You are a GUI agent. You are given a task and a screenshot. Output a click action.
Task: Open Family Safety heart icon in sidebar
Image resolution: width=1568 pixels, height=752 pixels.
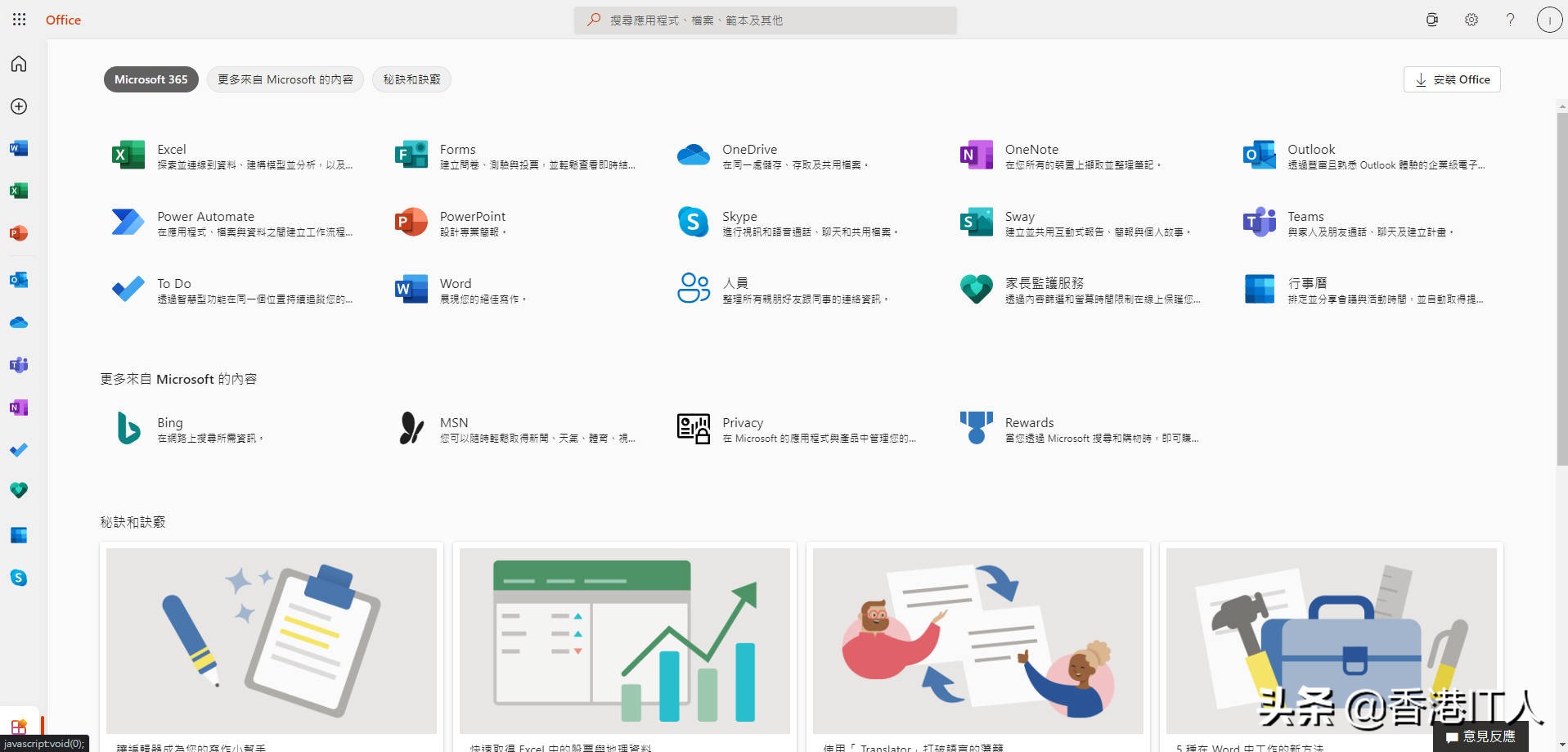[x=19, y=490]
